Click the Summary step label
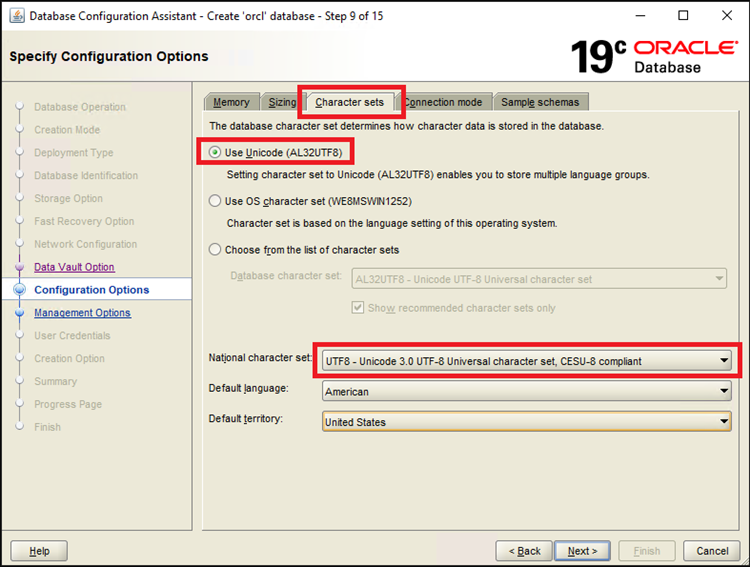The height and width of the screenshot is (567, 750). click(x=55, y=381)
